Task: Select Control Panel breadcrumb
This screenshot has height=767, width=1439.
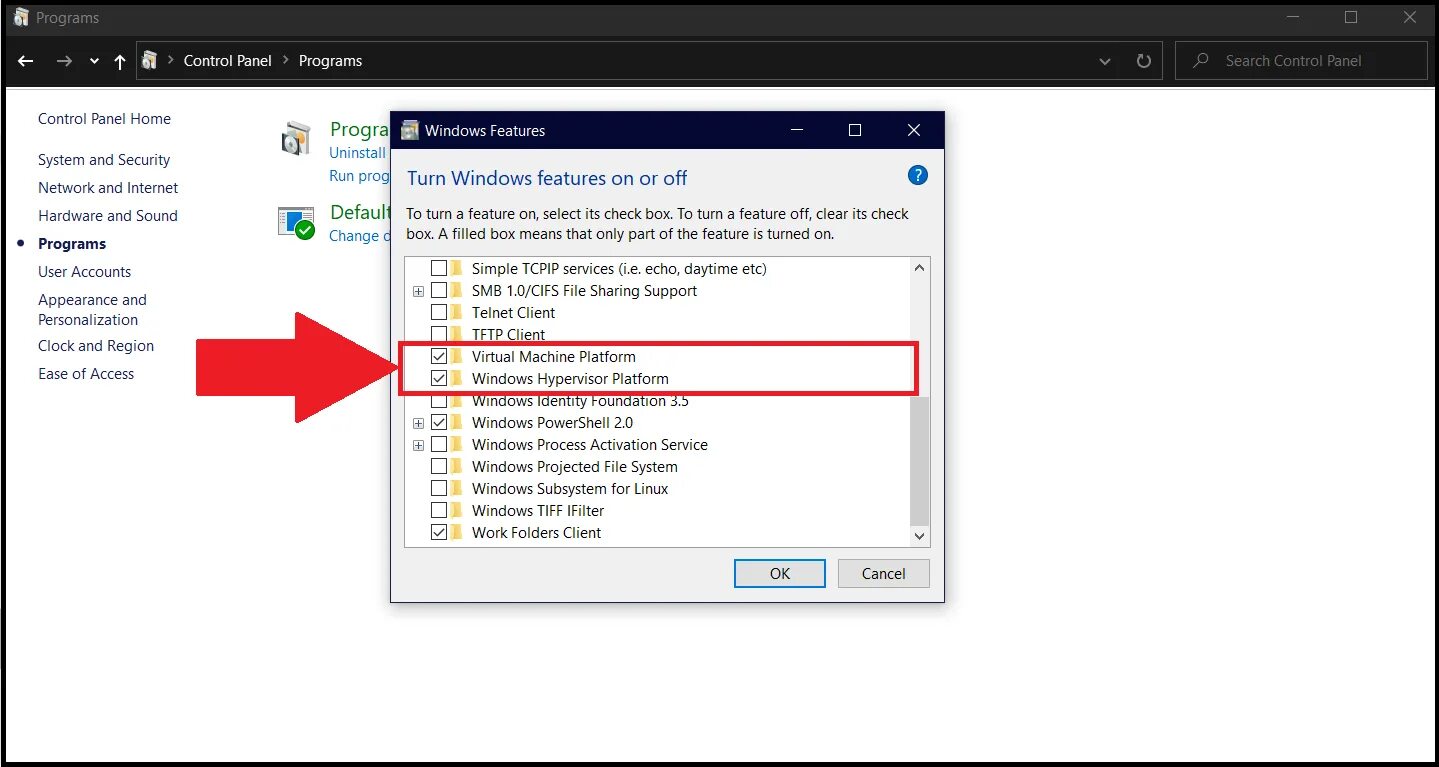Action: coord(228,61)
